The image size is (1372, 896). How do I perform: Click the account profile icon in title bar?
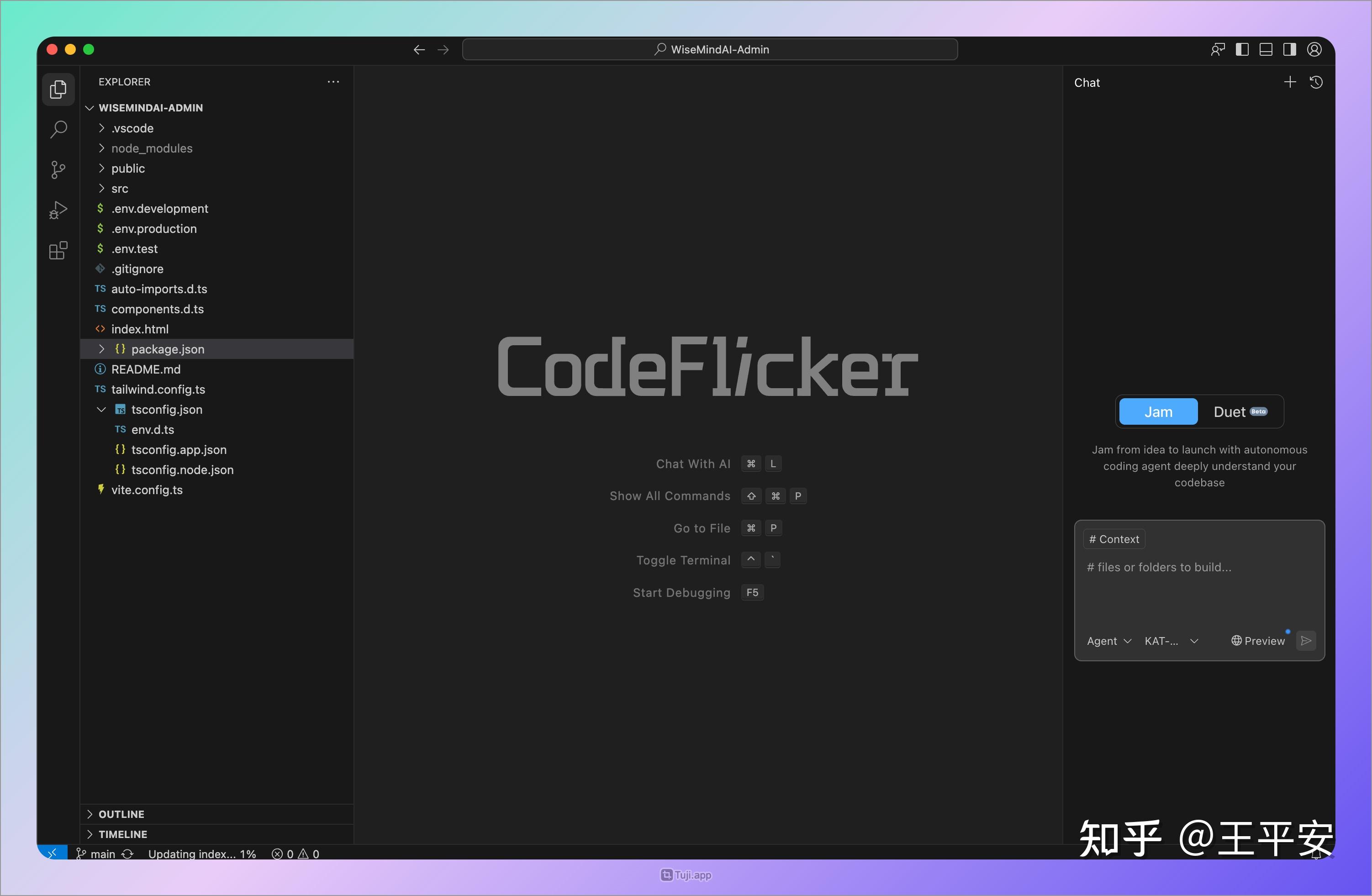pyautogui.click(x=1314, y=50)
